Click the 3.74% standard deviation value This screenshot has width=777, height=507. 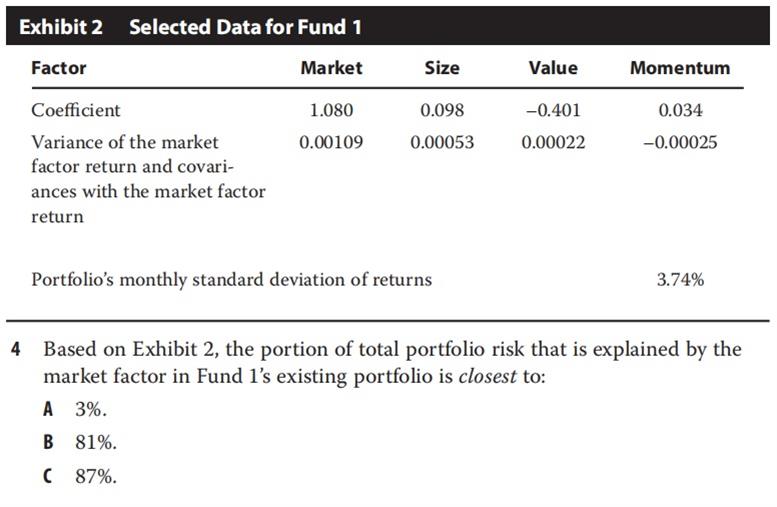pos(680,280)
